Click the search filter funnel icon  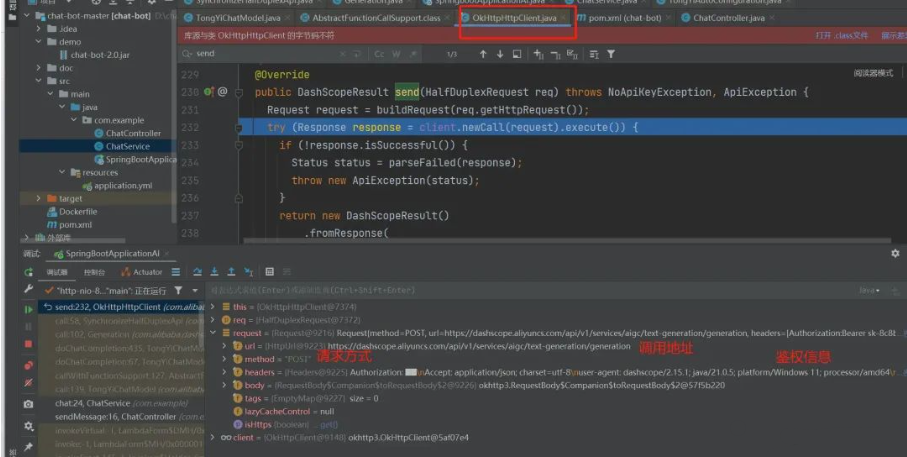(x=611, y=54)
